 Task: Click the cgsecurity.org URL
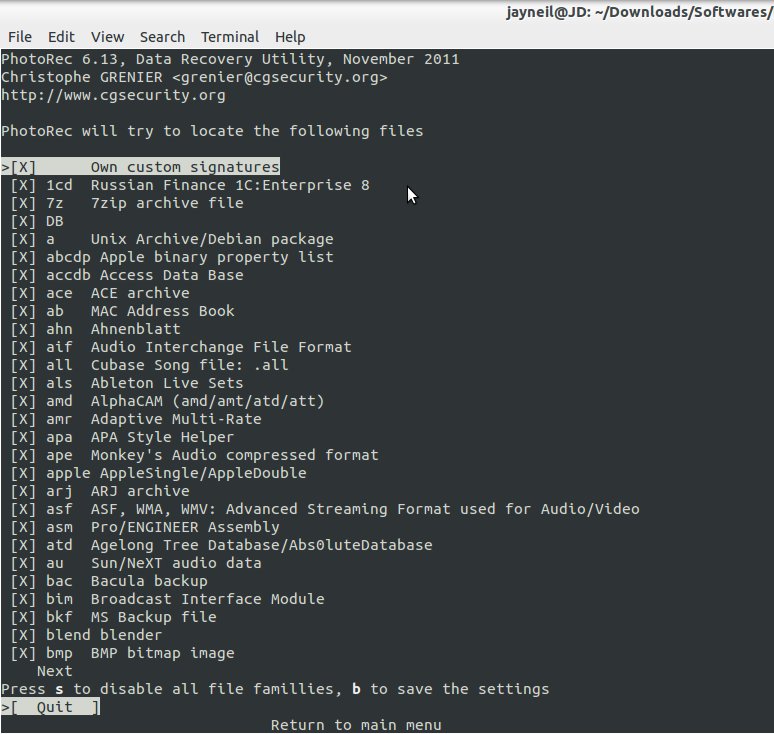pyautogui.click(x=113, y=95)
